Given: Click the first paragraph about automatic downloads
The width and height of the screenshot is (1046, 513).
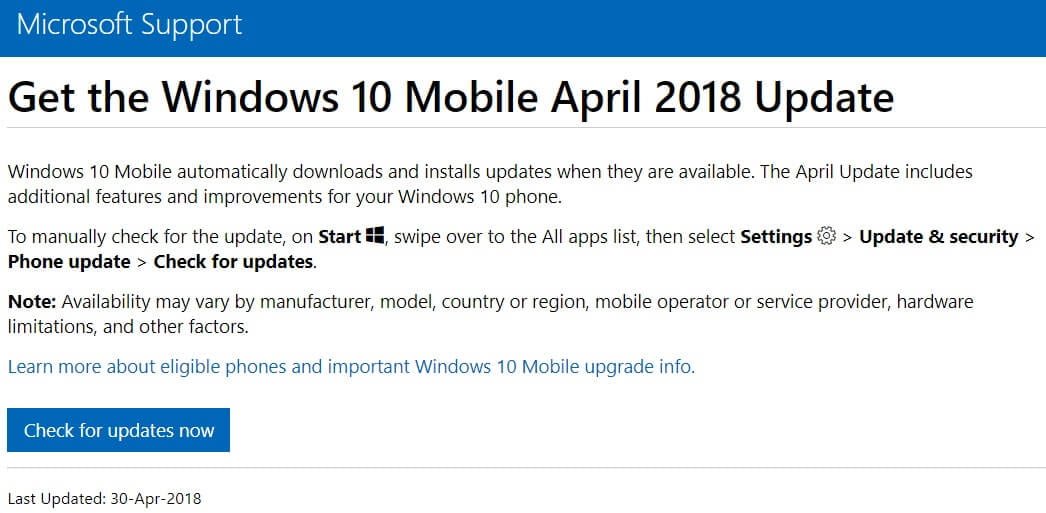Looking at the screenshot, I should click(380, 172).
